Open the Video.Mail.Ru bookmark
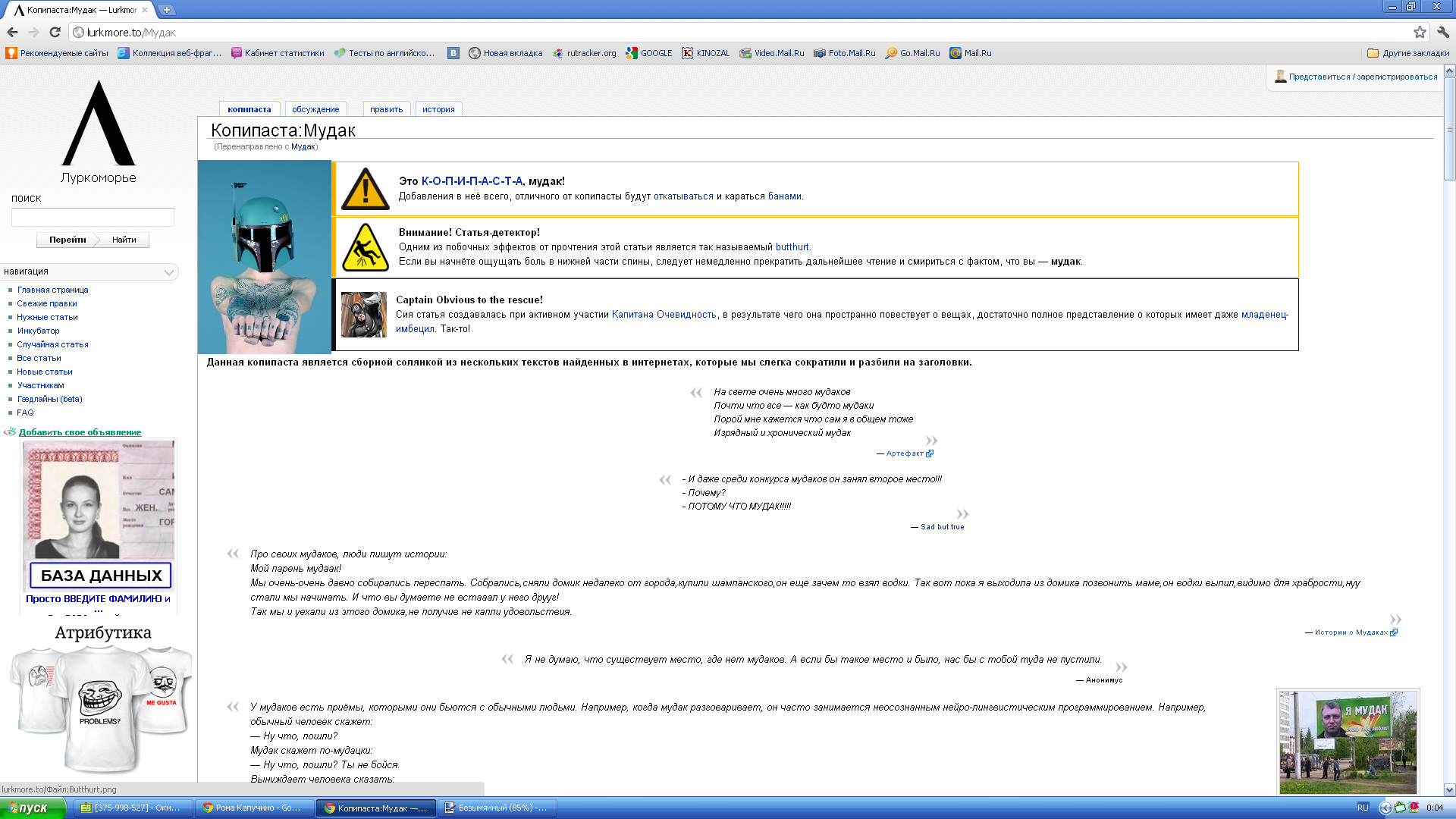The width and height of the screenshot is (1456, 819). click(772, 53)
